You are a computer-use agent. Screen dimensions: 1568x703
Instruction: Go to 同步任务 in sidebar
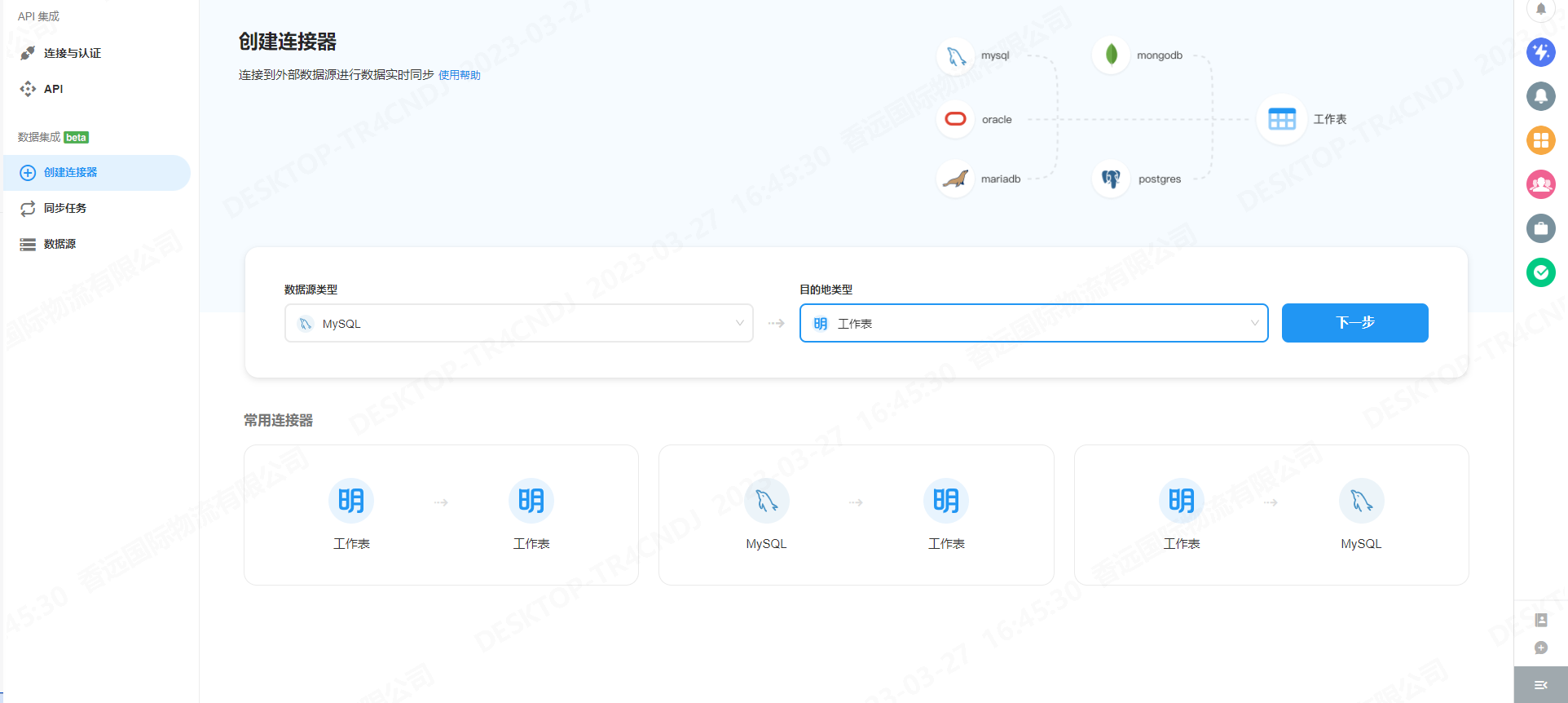64,208
